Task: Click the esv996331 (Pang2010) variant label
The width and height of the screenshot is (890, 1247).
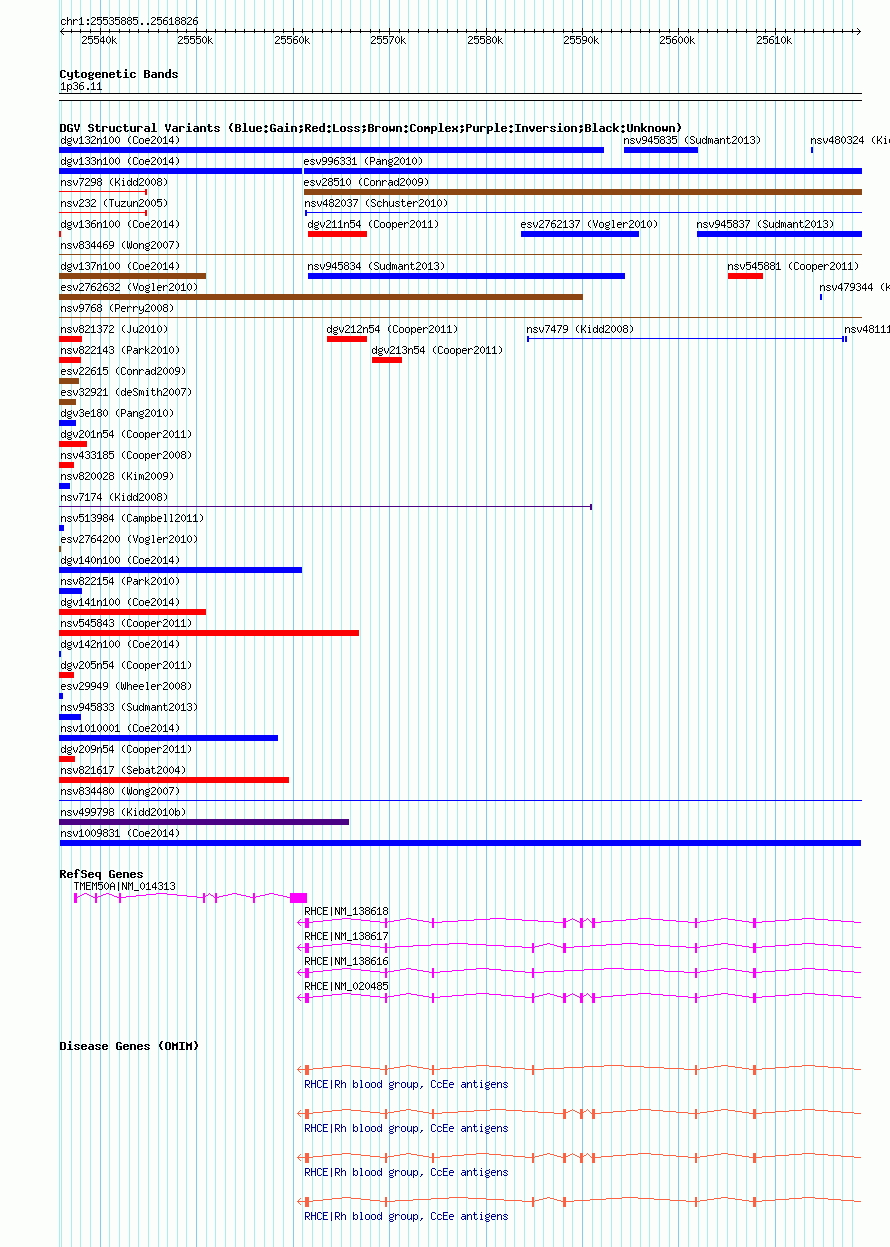Action: [363, 161]
